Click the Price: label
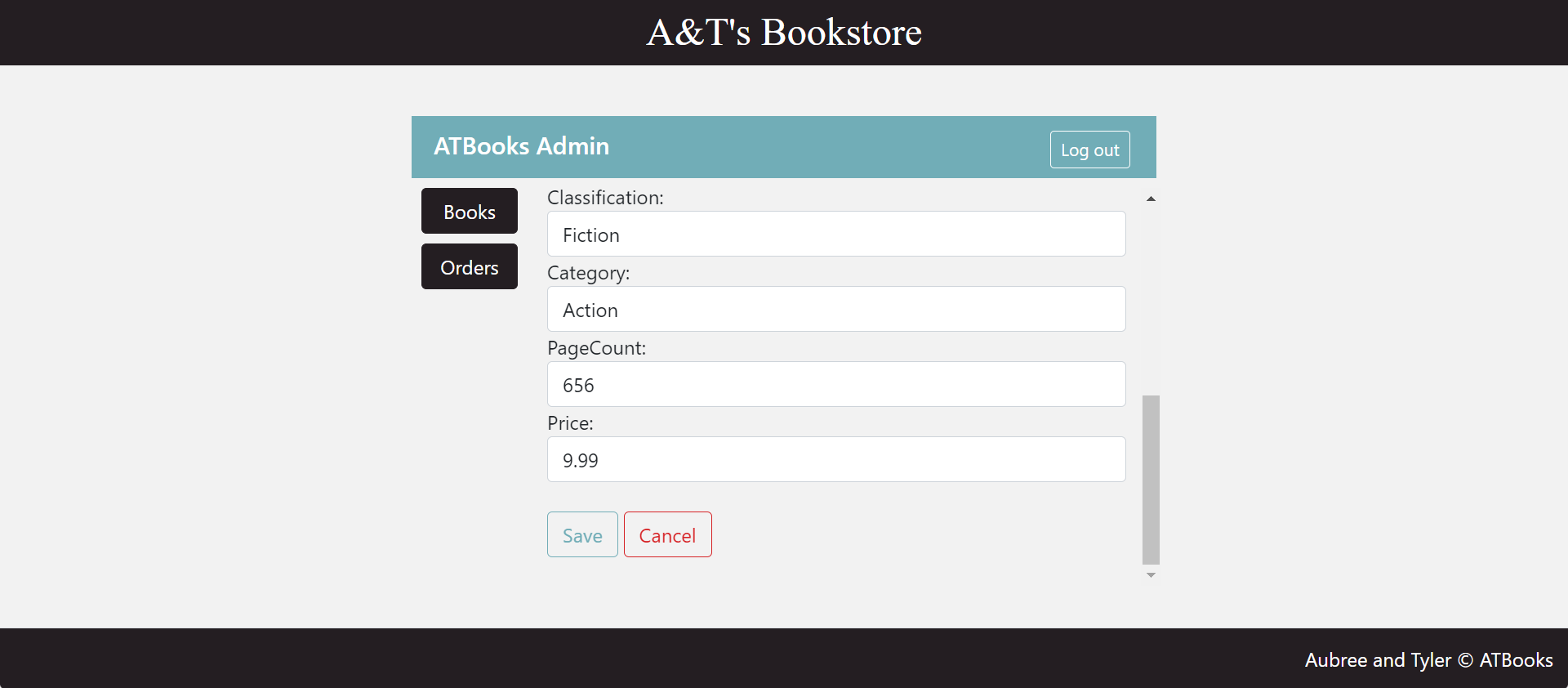The width and height of the screenshot is (1568, 688). [570, 423]
